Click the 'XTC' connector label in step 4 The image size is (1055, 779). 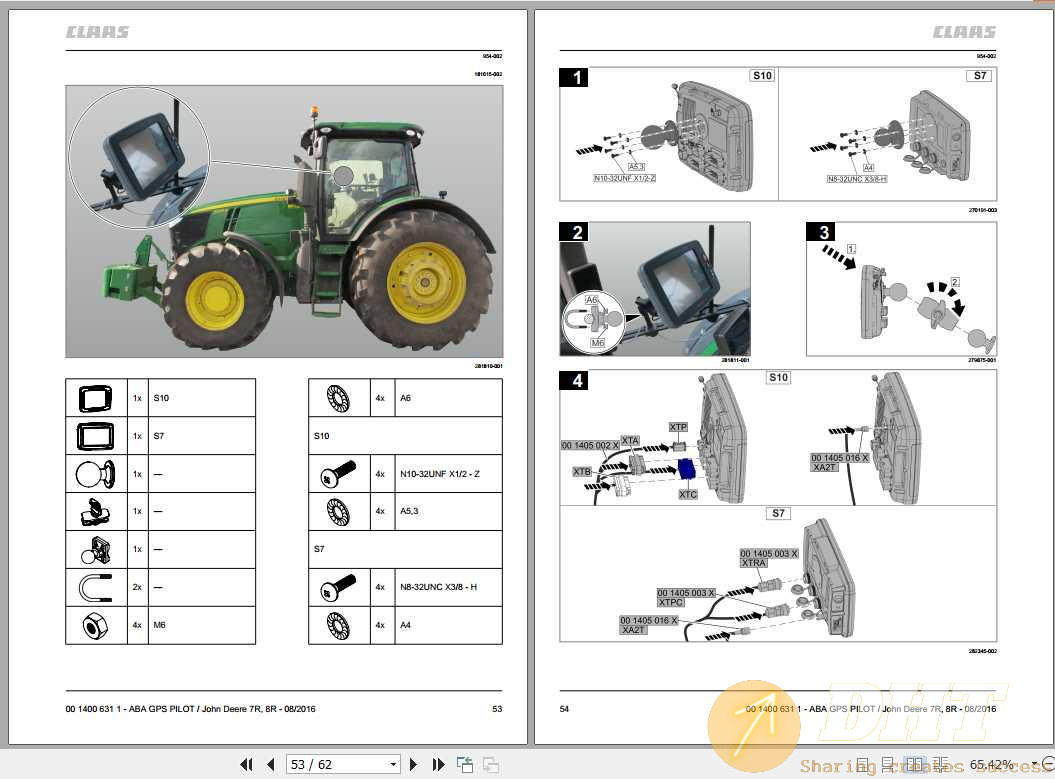pyautogui.click(x=688, y=494)
